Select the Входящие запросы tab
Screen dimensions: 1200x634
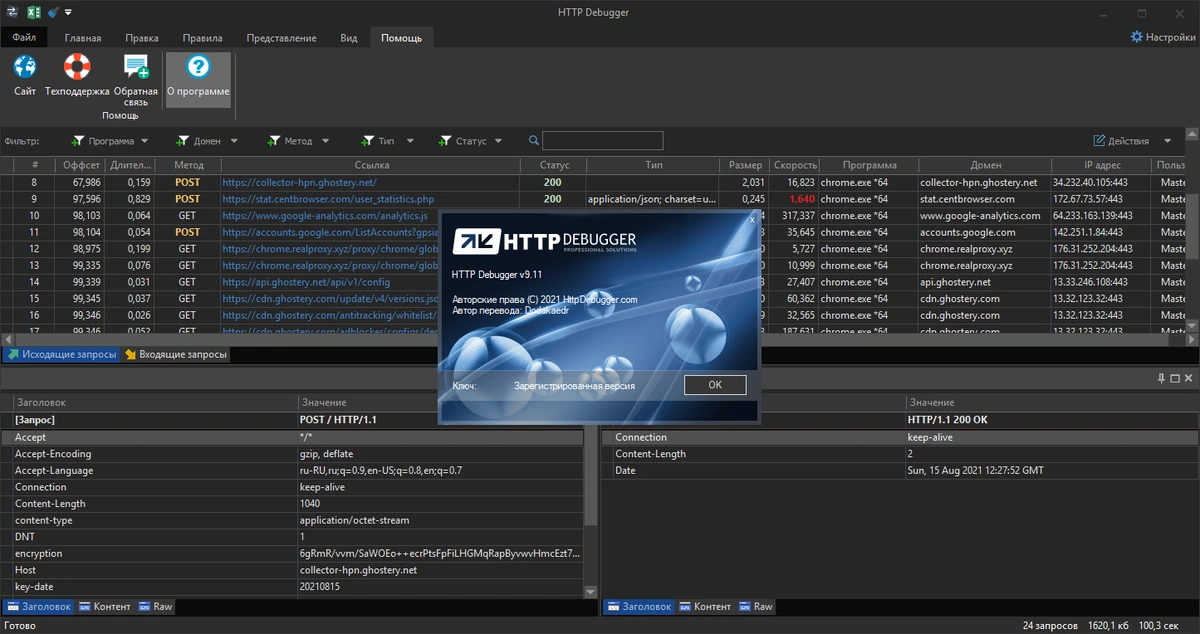click(176, 354)
